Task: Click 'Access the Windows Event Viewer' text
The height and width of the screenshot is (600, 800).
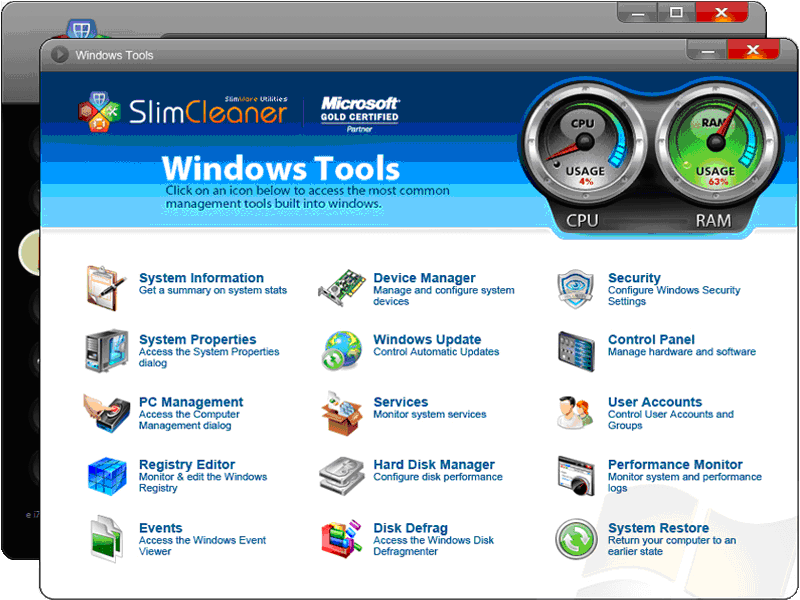Action: tap(202, 546)
